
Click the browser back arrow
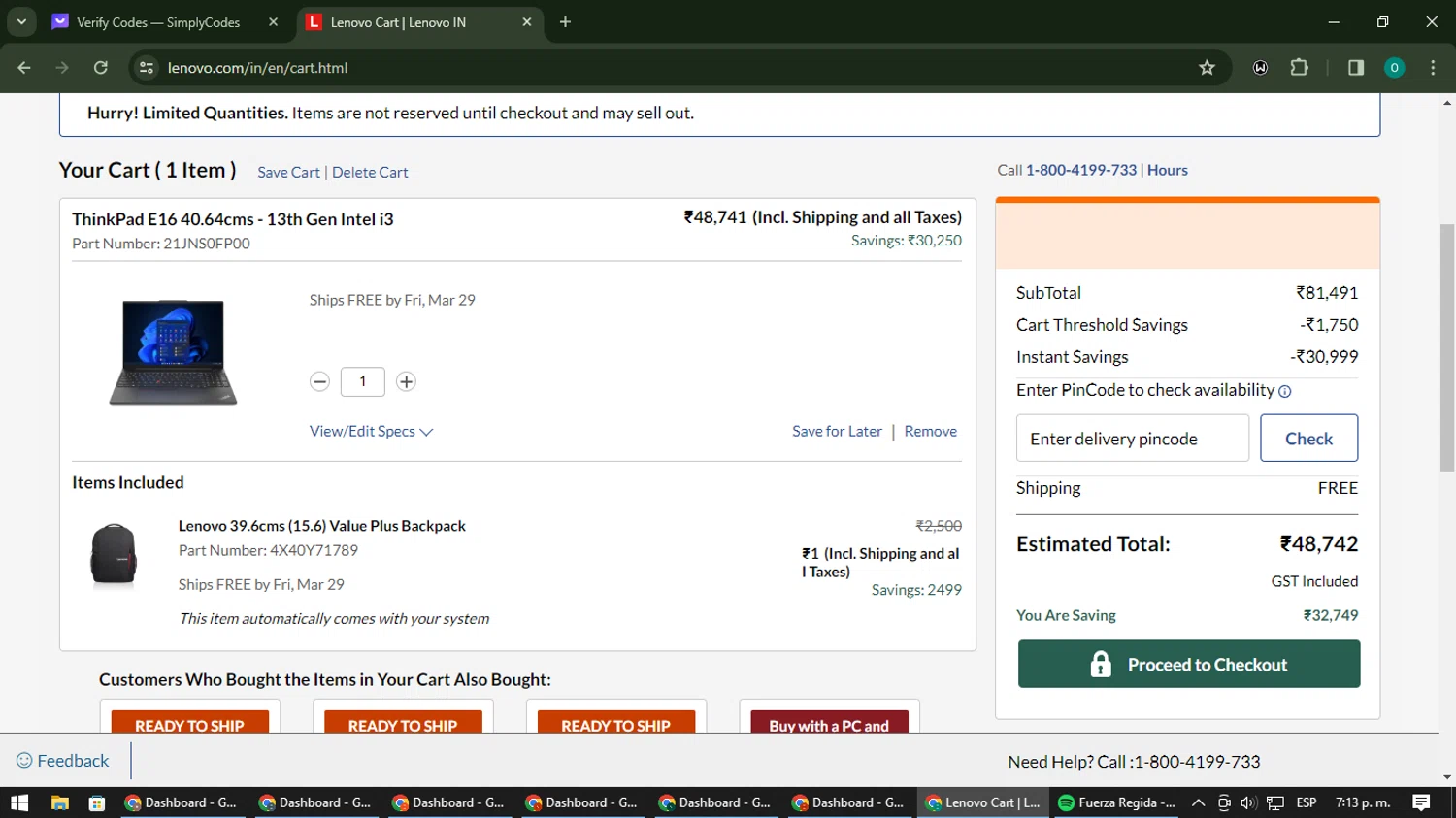(x=24, y=68)
